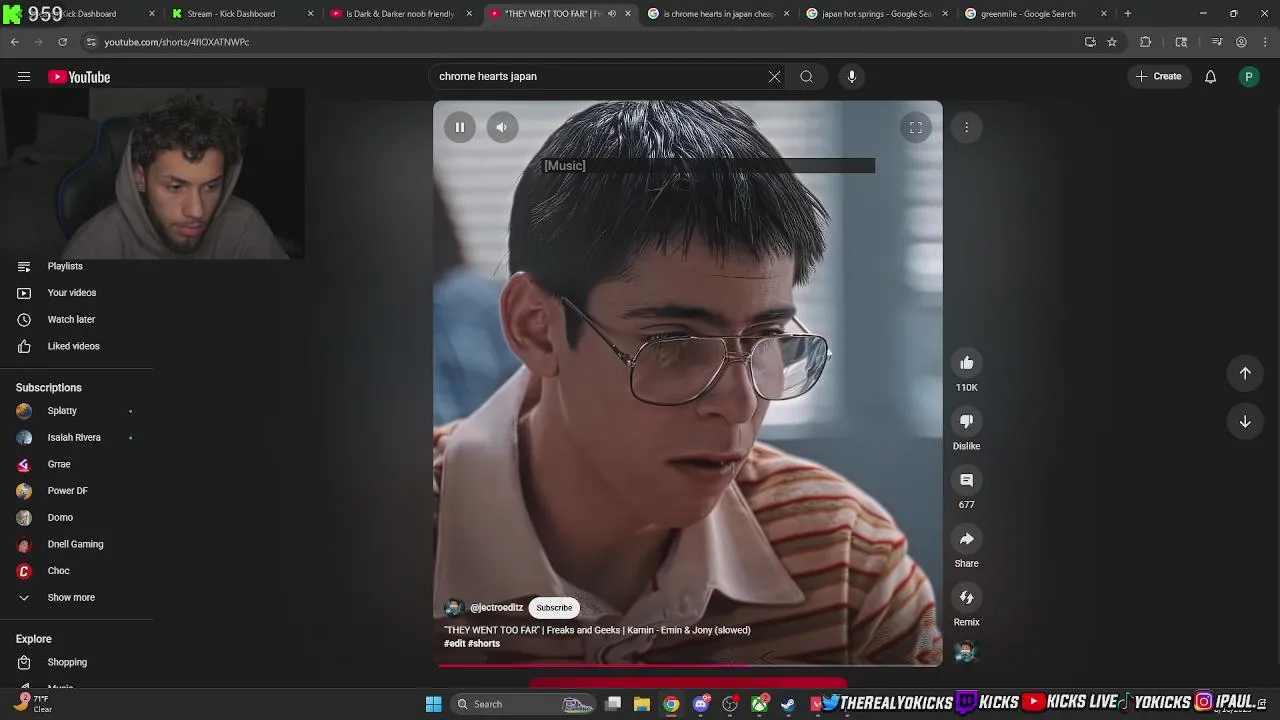Open a new browser tab
This screenshot has width=1280, height=720.
[x=1127, y=14]
